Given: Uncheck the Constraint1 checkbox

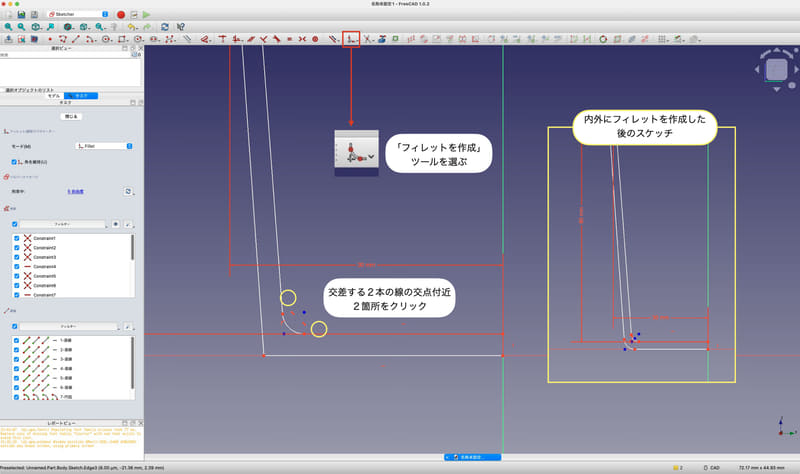Looking at the screenshot, I should click(x=16, y=238).
